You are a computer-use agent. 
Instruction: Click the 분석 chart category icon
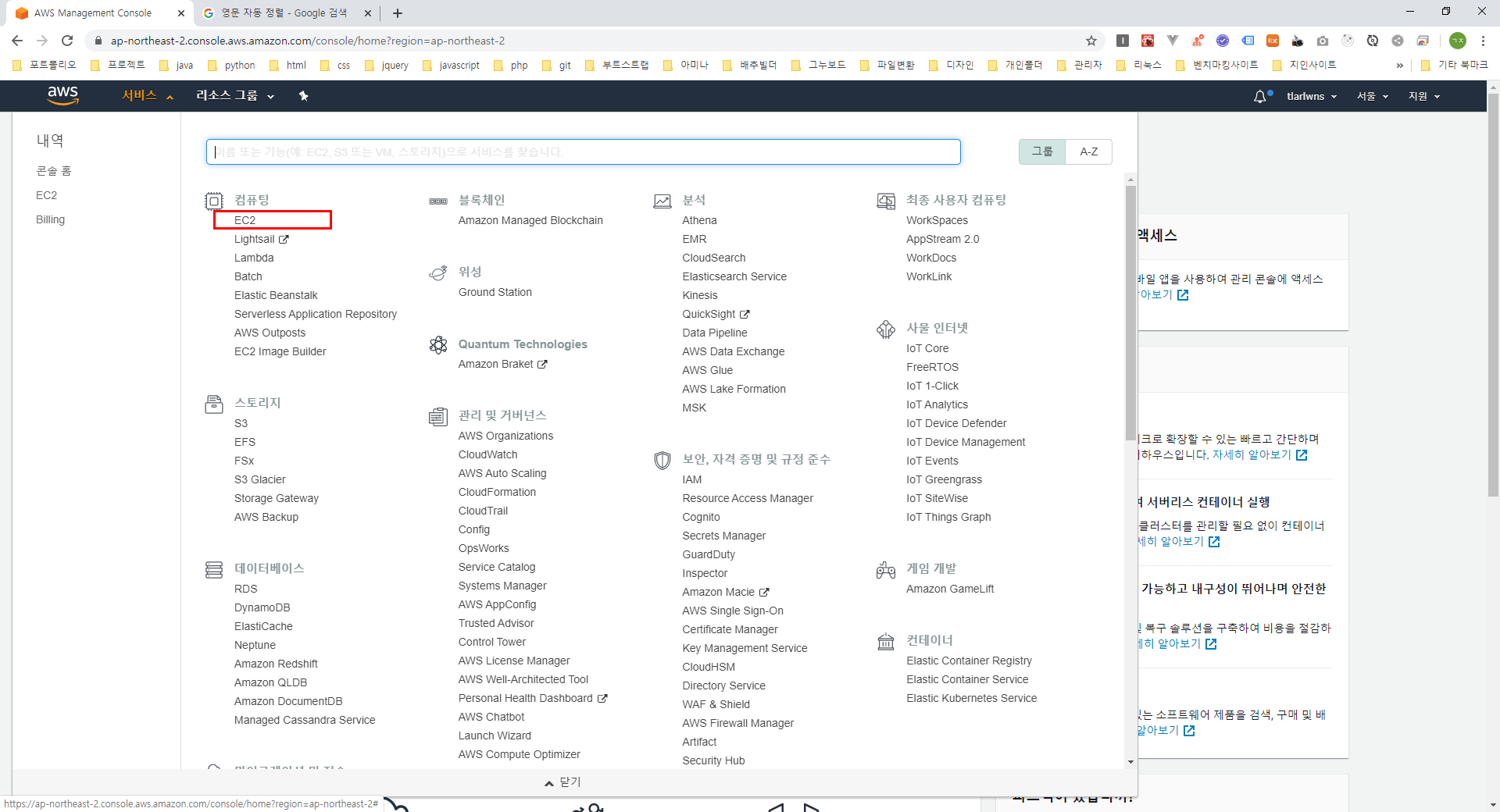tap(662, 201)
